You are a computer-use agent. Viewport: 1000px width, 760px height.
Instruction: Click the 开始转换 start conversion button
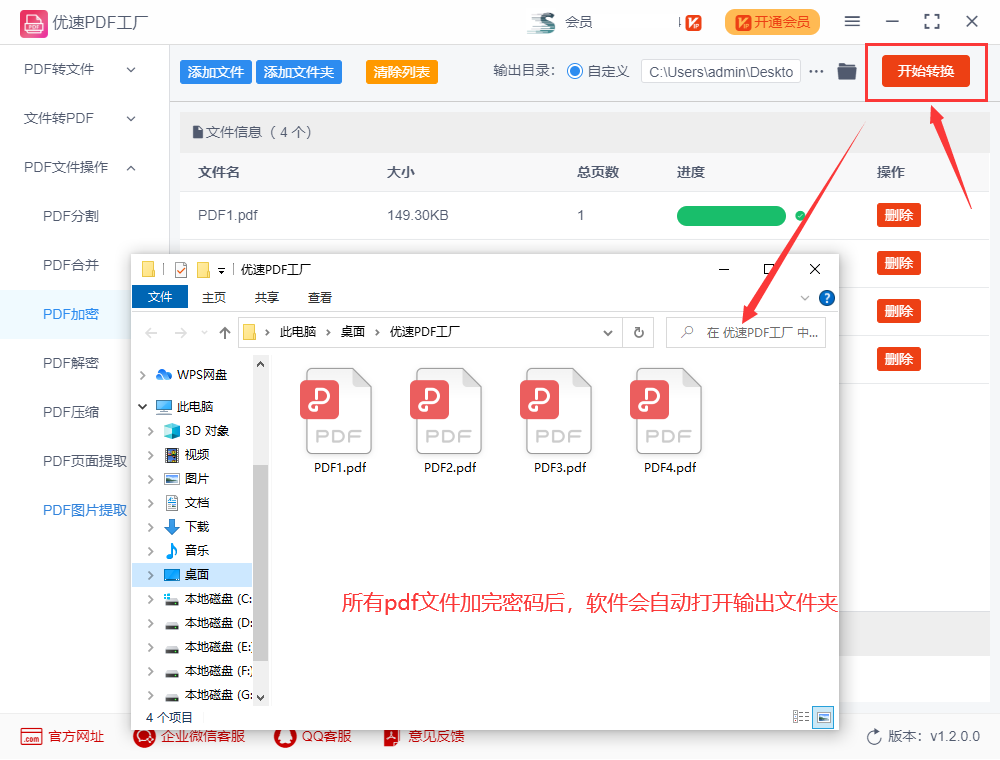926,71
